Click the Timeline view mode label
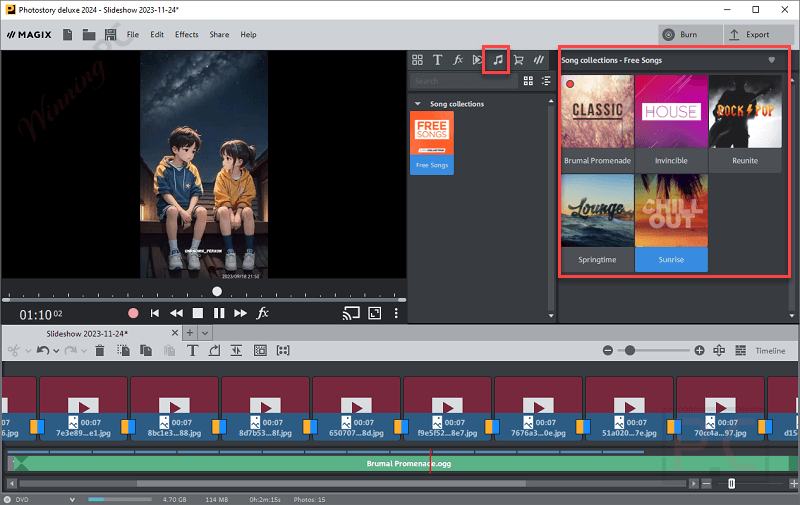The image size is (800, 505). pyautogui.click(x=770, y=351)
